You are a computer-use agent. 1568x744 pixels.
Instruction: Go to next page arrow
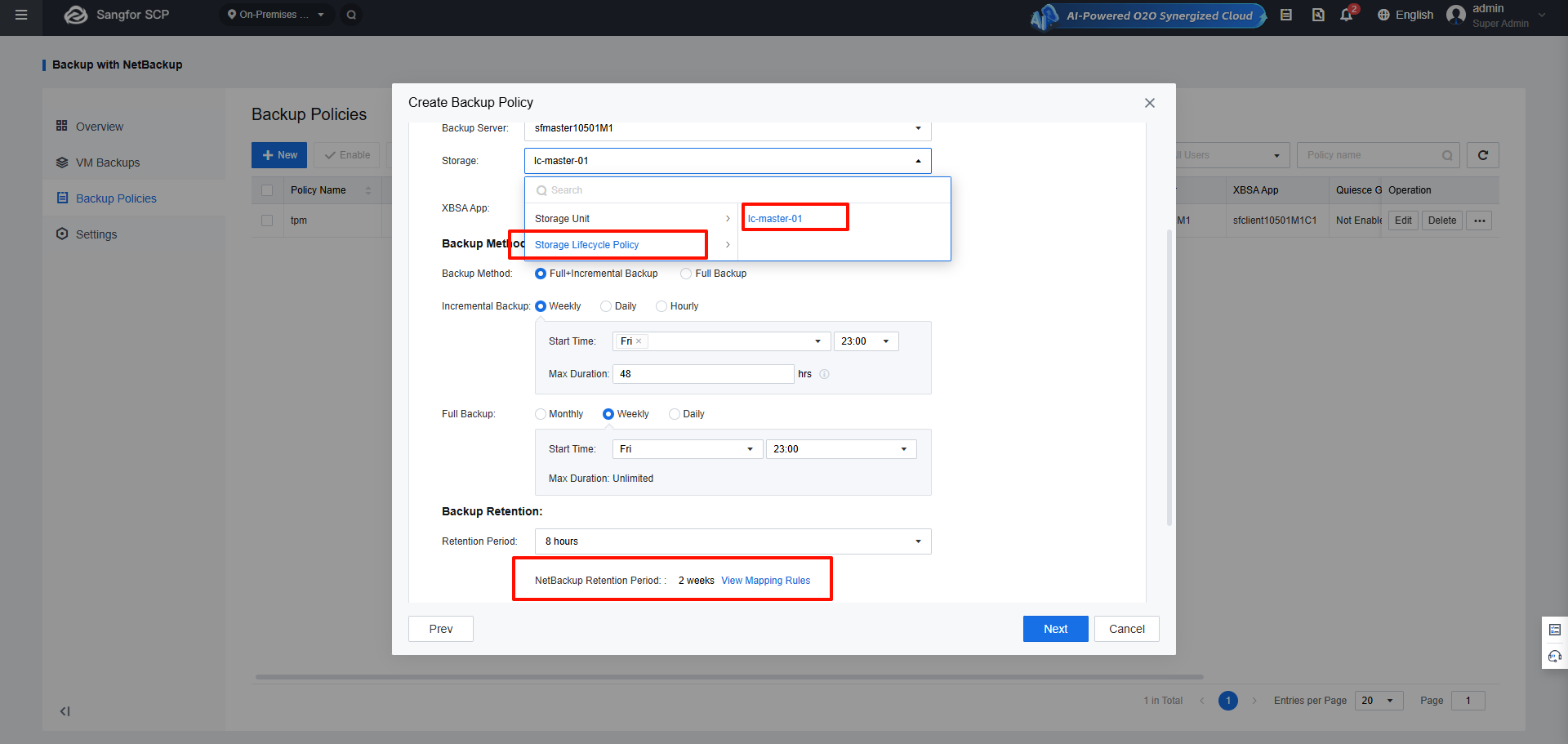(x=1254, y=701)
